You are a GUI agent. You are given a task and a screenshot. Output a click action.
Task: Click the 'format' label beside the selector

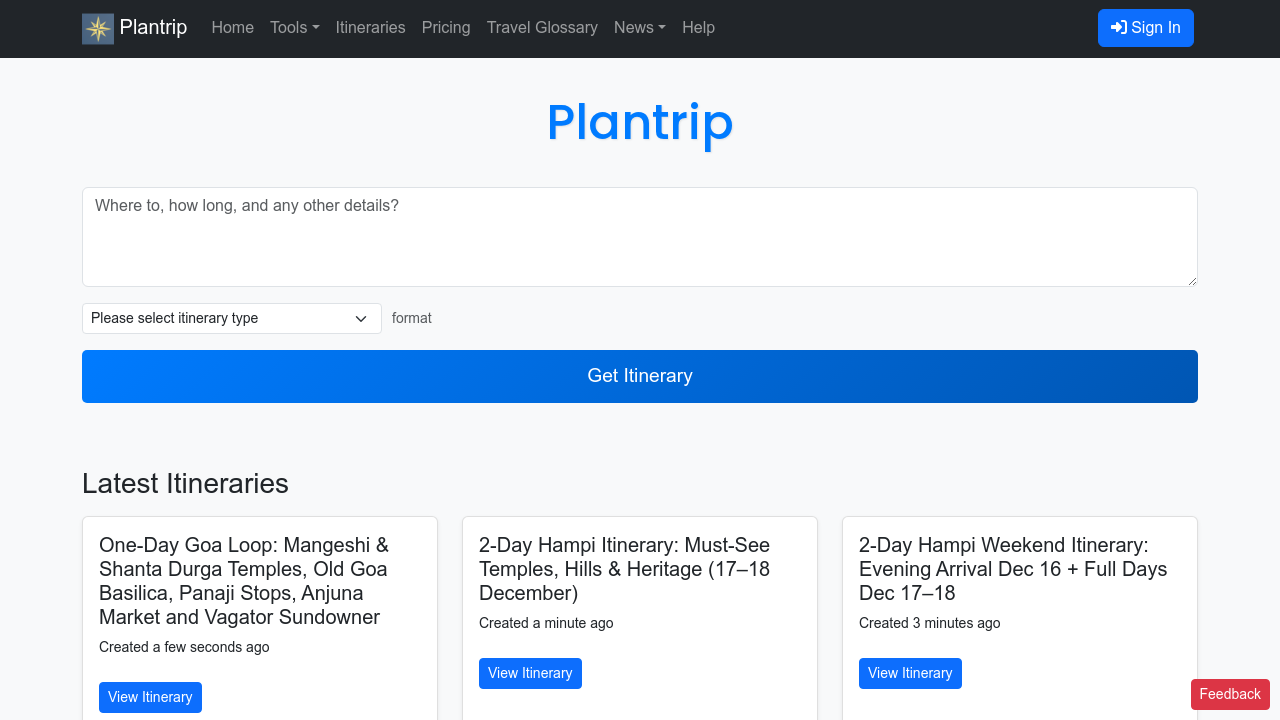coord(412,318)
